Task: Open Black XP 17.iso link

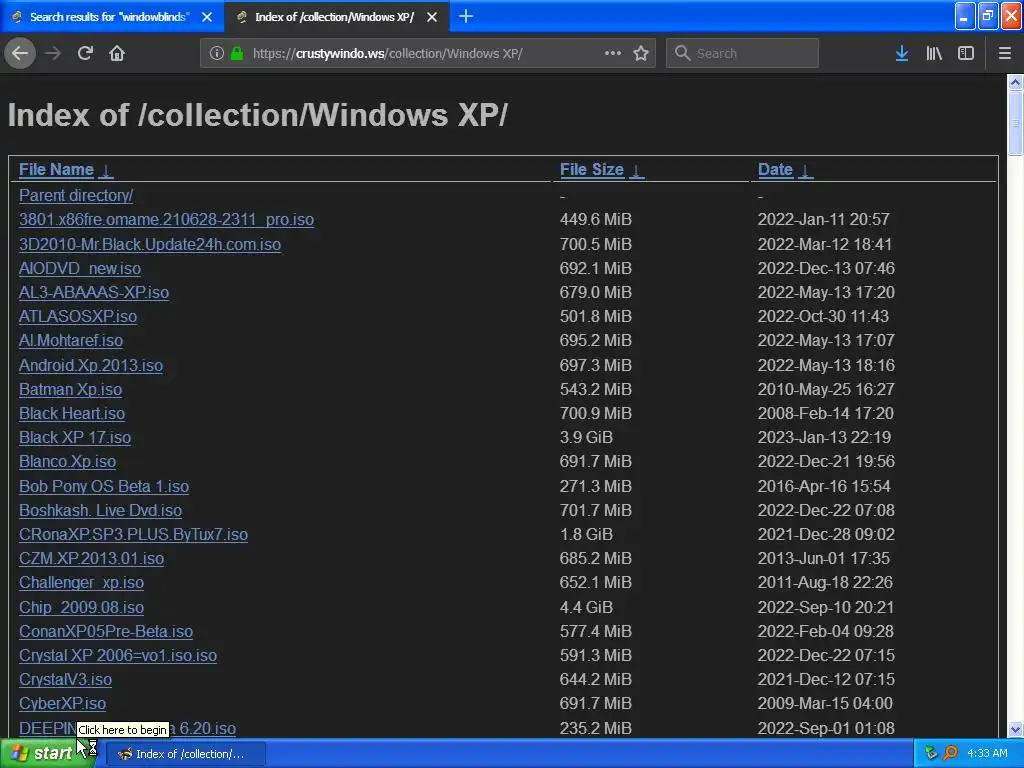Action: point(75,438)
